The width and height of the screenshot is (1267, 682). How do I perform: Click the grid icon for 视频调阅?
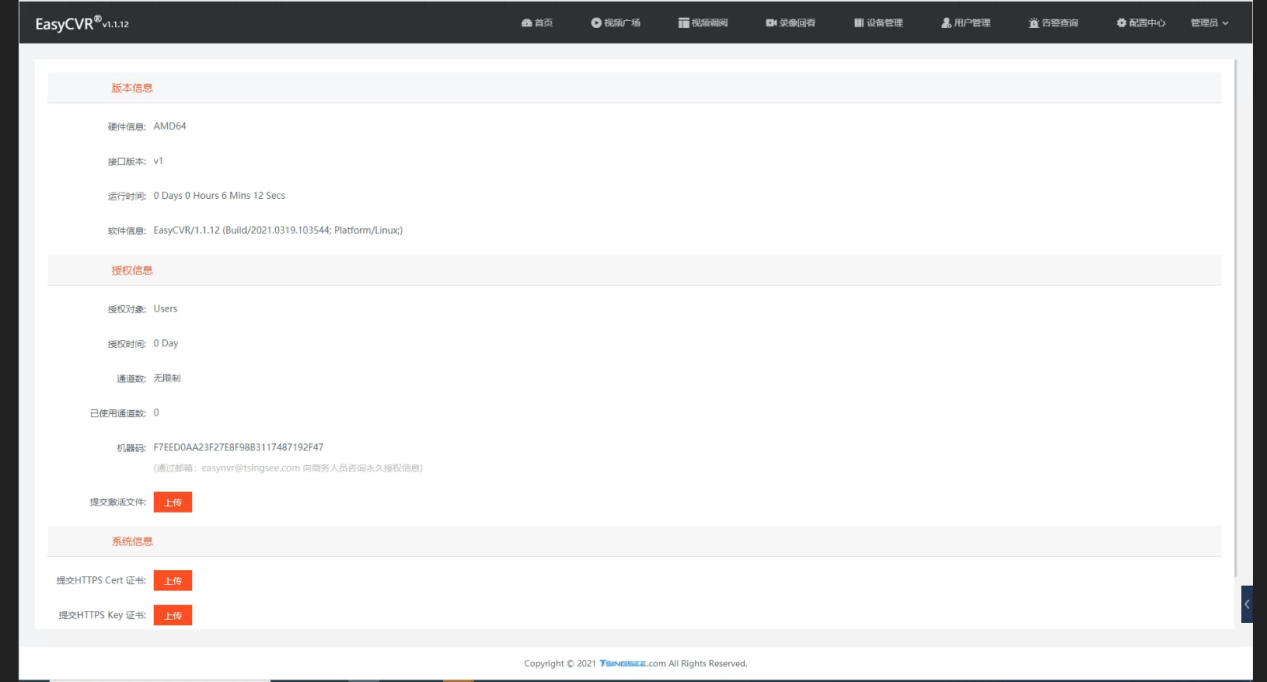point(684,23)
